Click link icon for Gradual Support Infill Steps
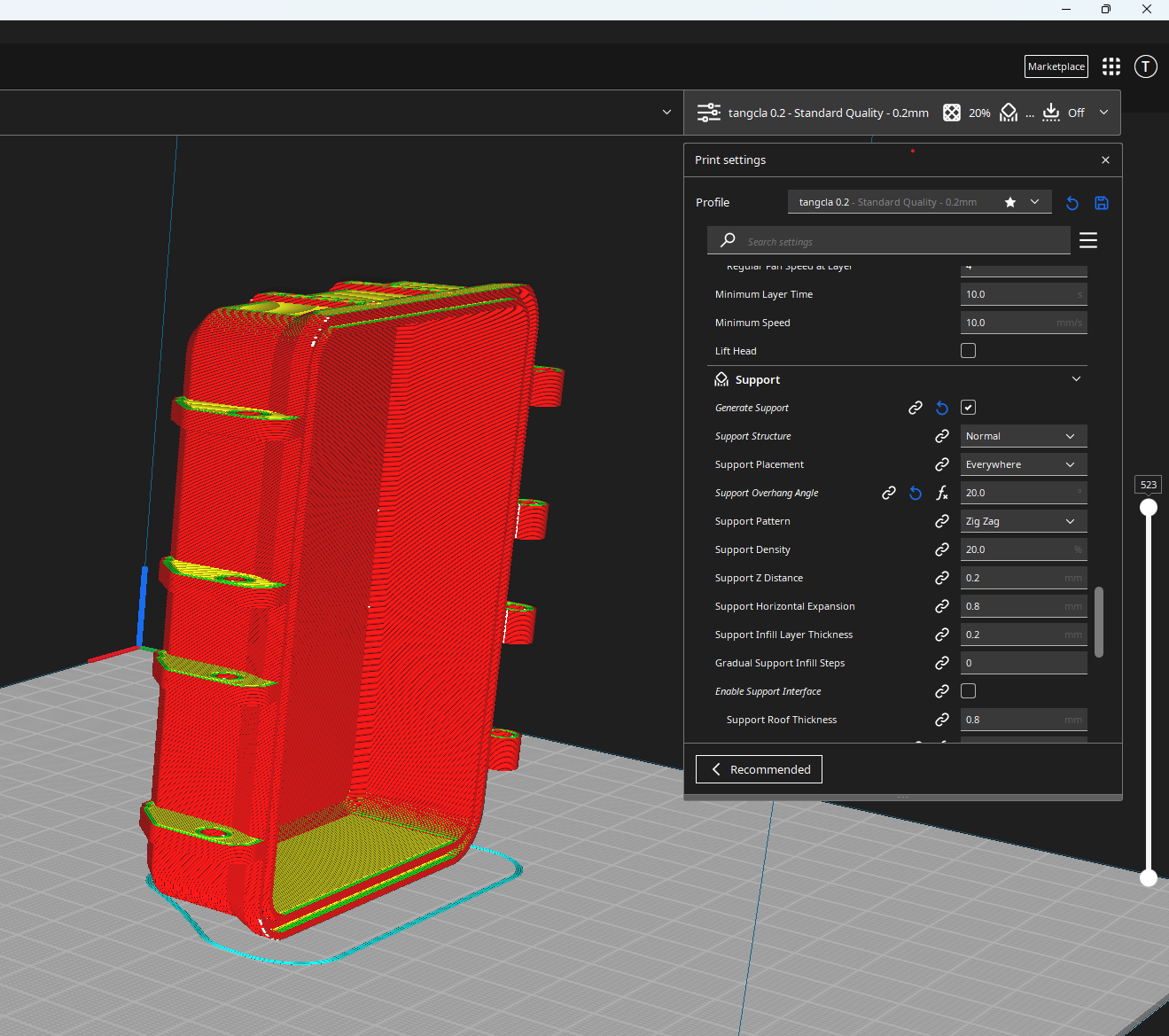Image resolution: width=1169 pixels, height=1036 pixels. 942,663
